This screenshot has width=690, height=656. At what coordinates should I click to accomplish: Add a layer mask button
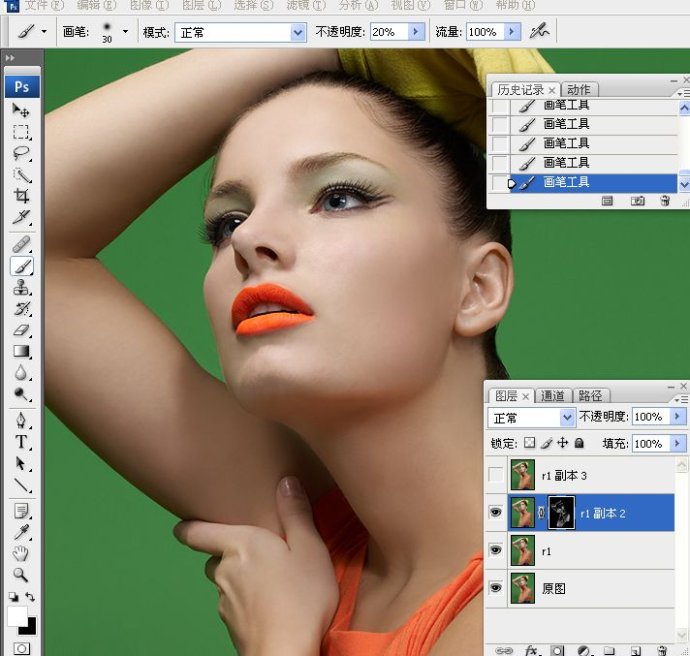click(557, 650)
